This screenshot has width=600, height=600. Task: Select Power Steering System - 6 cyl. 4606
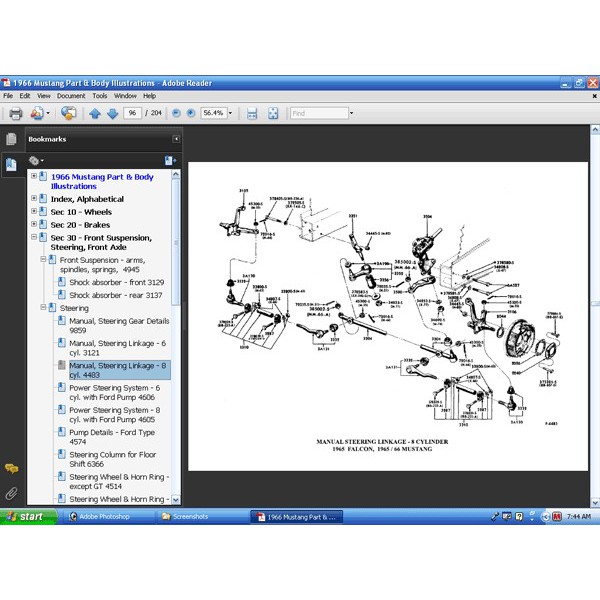pos(115,393)
